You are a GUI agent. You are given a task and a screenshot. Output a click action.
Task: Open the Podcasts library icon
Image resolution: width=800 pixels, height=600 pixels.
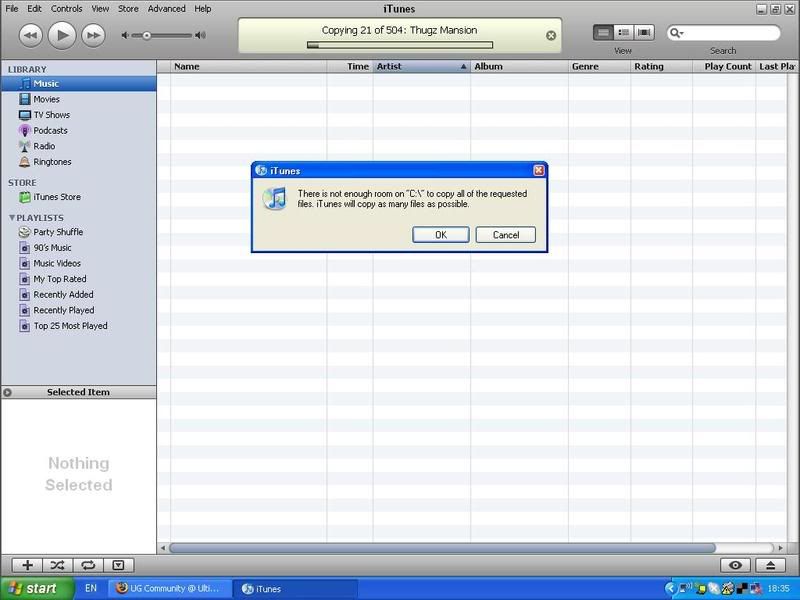(x=24, y=131)
